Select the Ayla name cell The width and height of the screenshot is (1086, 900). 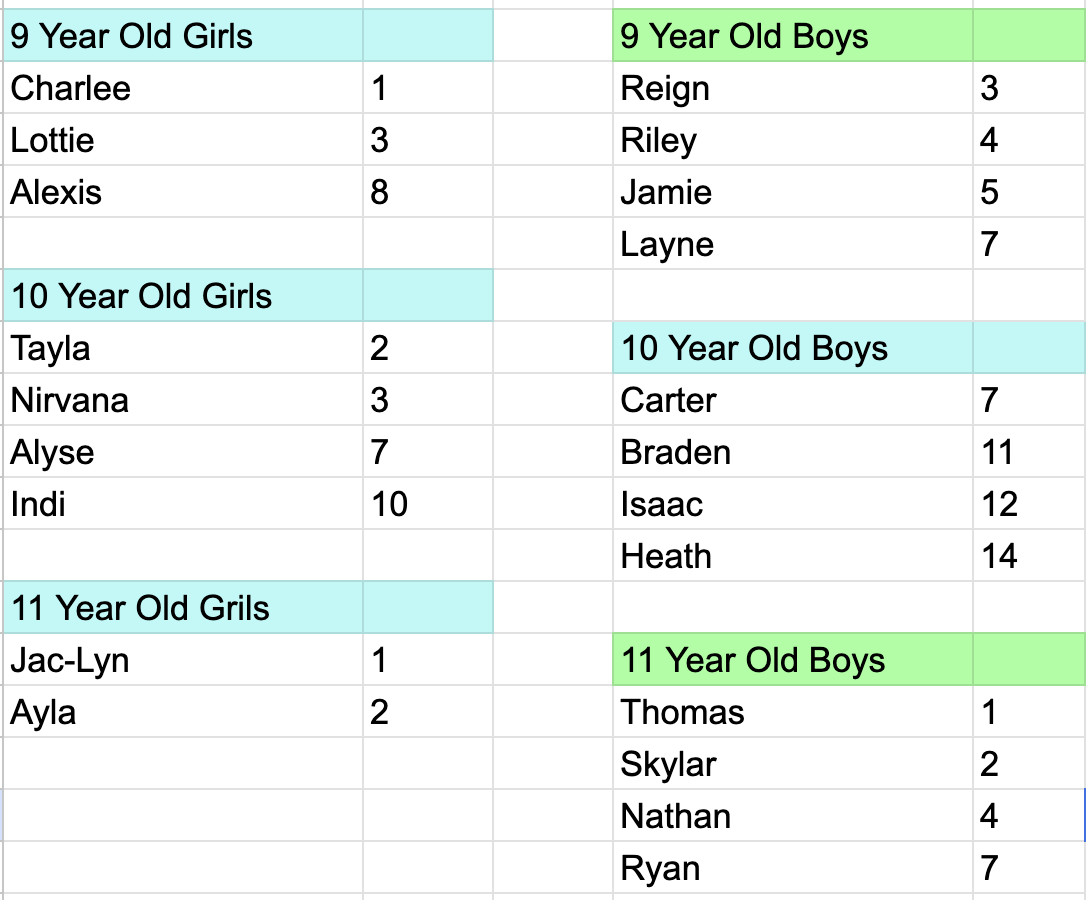[183, 712]
